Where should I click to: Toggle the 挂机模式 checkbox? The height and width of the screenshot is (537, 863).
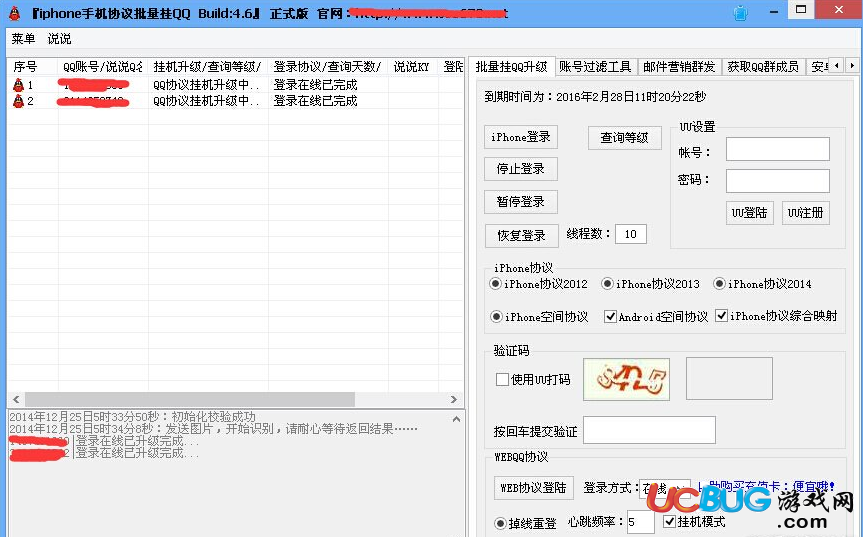pos(669,522)
